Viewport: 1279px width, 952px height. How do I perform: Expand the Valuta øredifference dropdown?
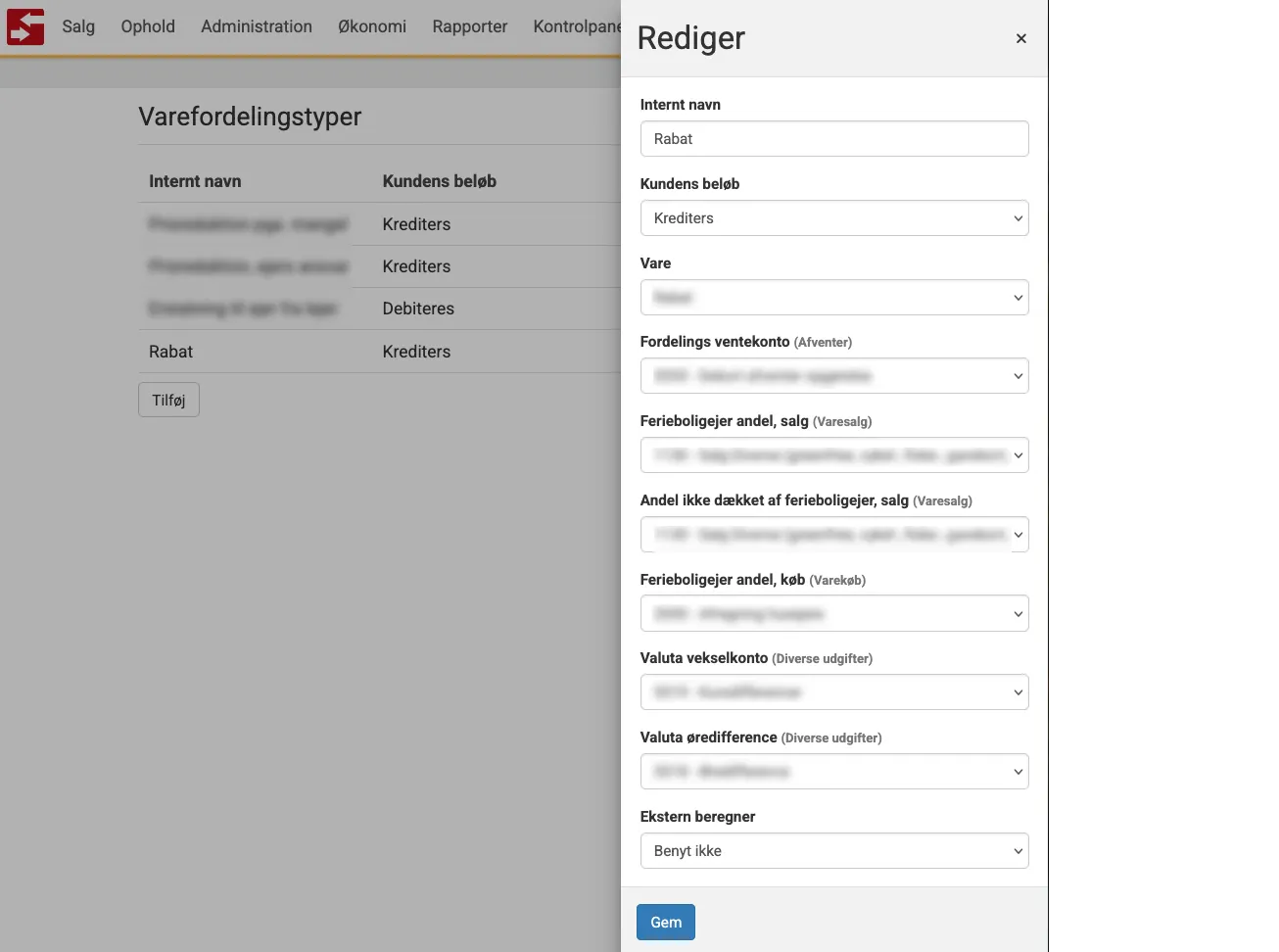[x=833, y=772]
